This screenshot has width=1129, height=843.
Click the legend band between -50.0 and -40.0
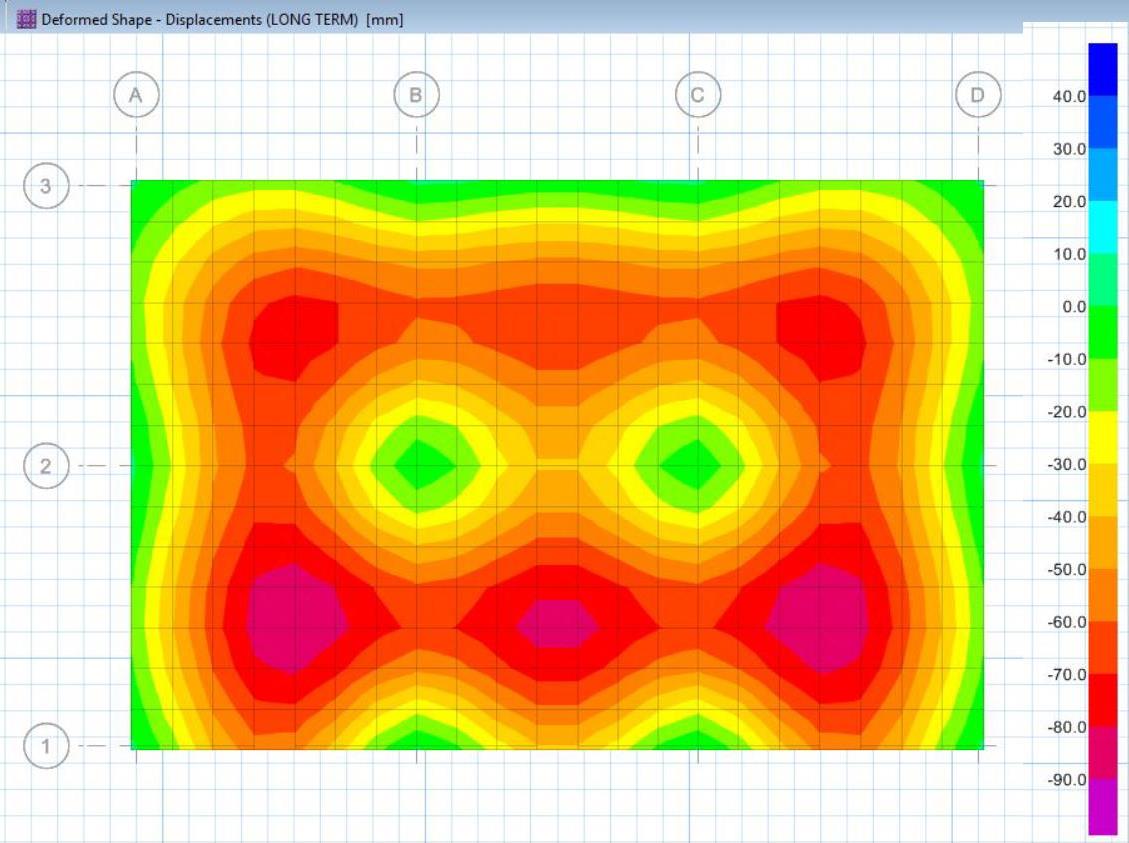[1102, 542]
